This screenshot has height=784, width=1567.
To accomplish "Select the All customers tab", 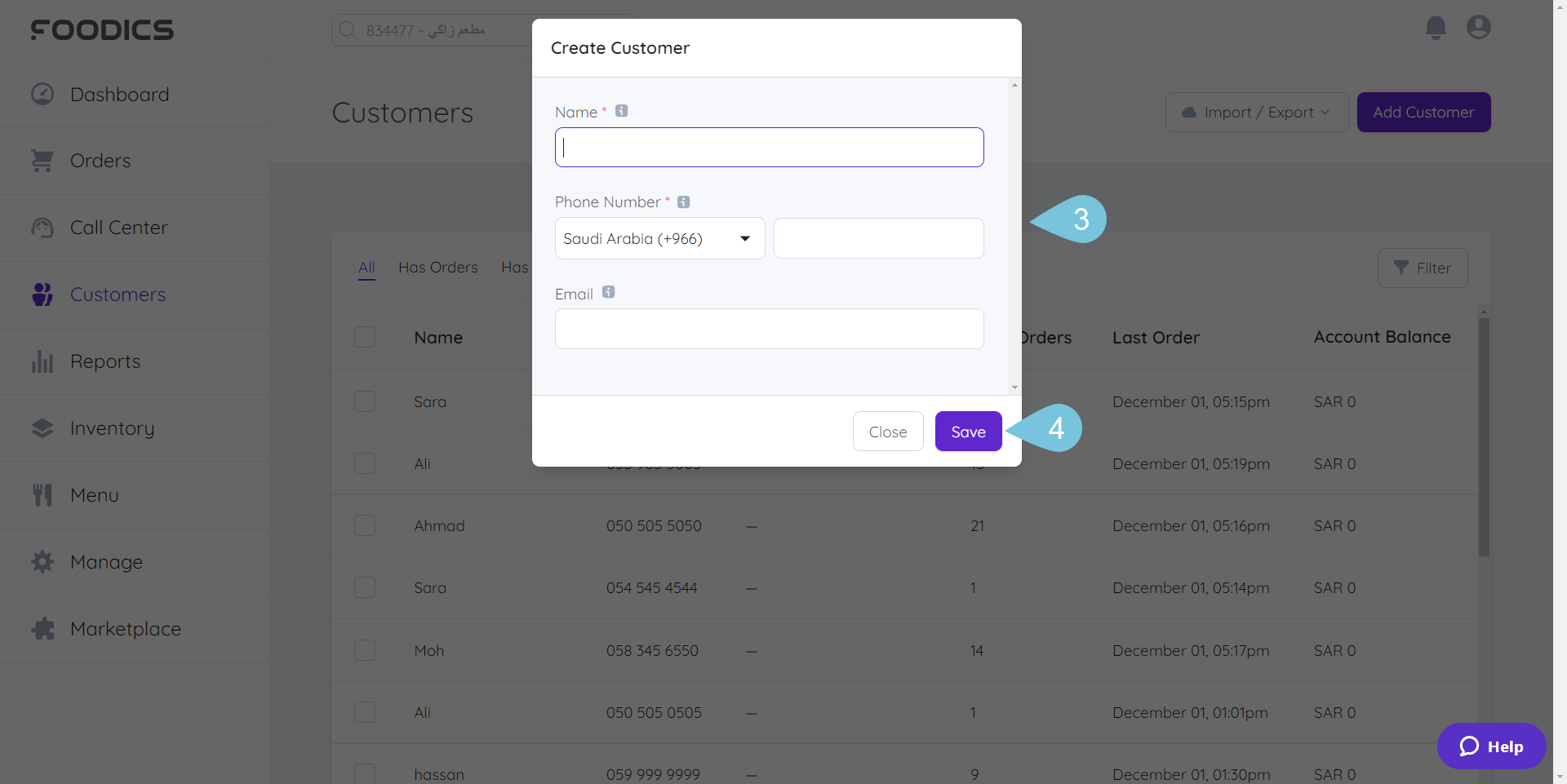I will click(x=366, y=267).
